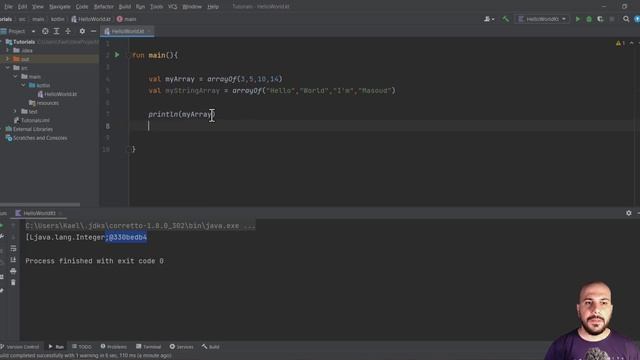Open Version Control tool window
Image resolution: width=640 pixels, height=360 pixels.
click(20, 347)
